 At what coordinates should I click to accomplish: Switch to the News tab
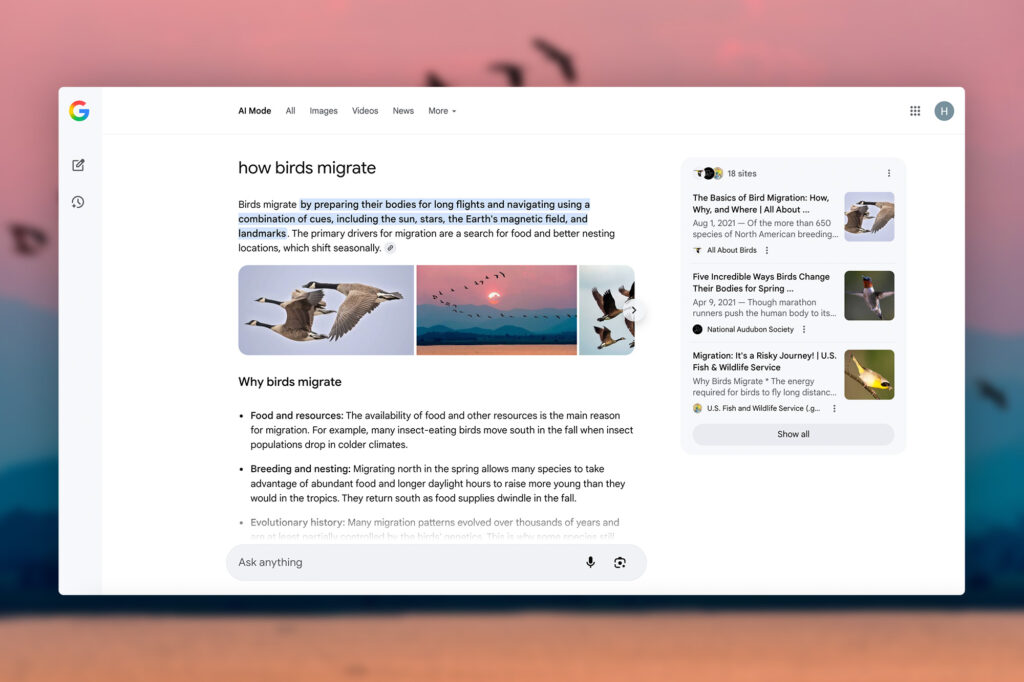click(x=403, y=111)
